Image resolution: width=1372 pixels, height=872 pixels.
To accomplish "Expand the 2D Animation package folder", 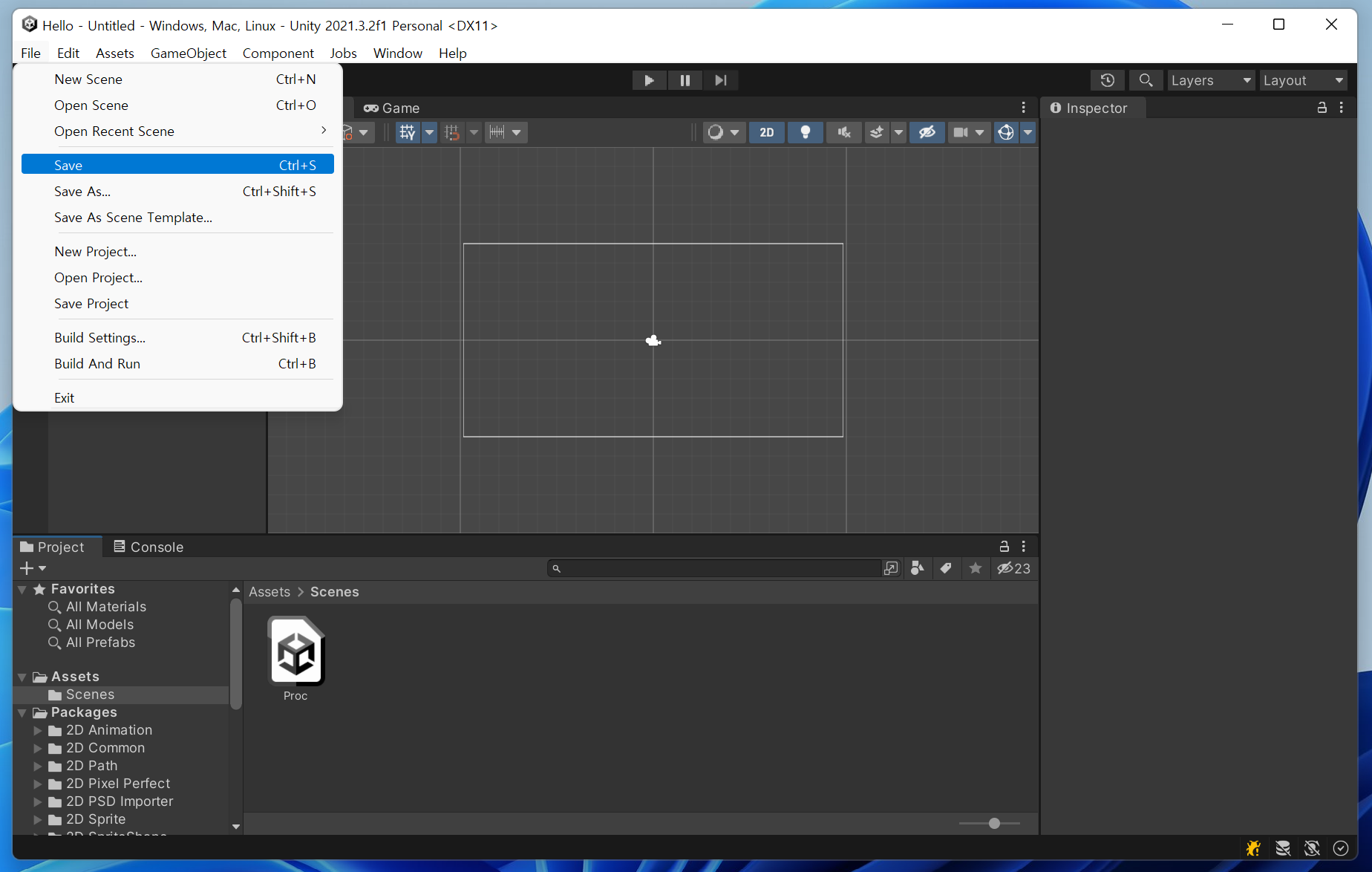I will click(38, 731).
